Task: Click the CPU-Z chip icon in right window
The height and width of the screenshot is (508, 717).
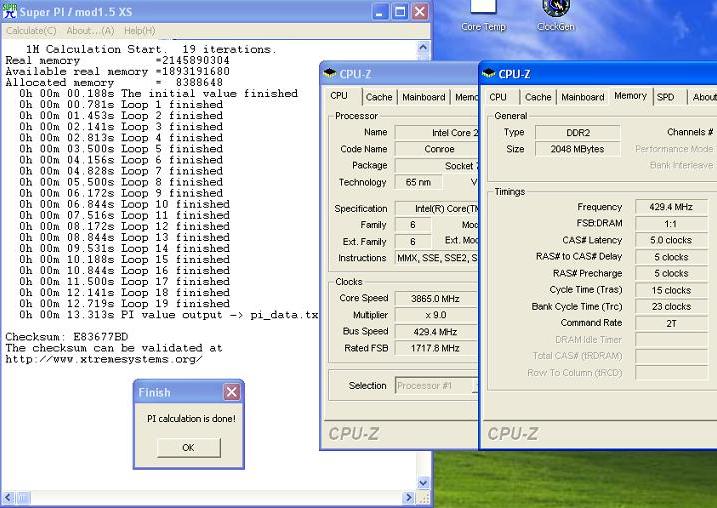Action: point(488,73)
